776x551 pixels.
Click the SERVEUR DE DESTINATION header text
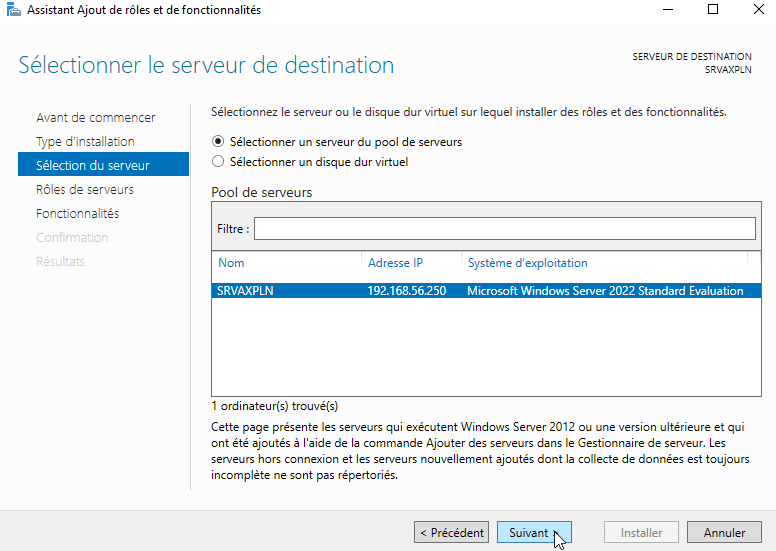click(x=692, y=56)
